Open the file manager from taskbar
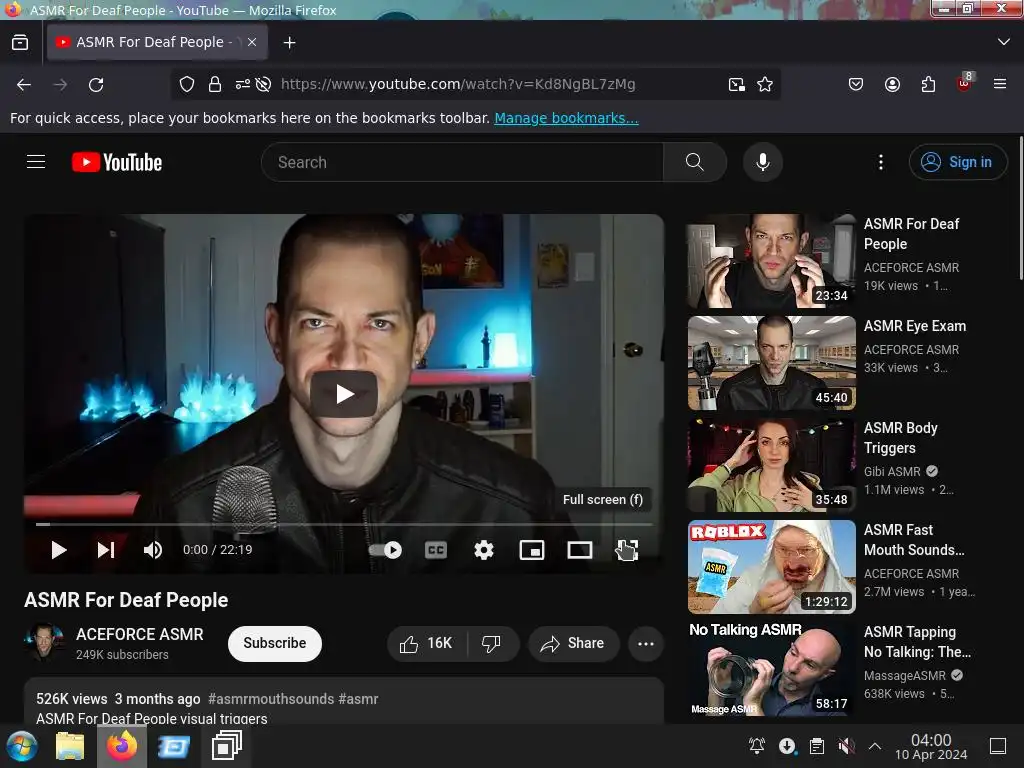1024x768 pixels. point(70,746)
